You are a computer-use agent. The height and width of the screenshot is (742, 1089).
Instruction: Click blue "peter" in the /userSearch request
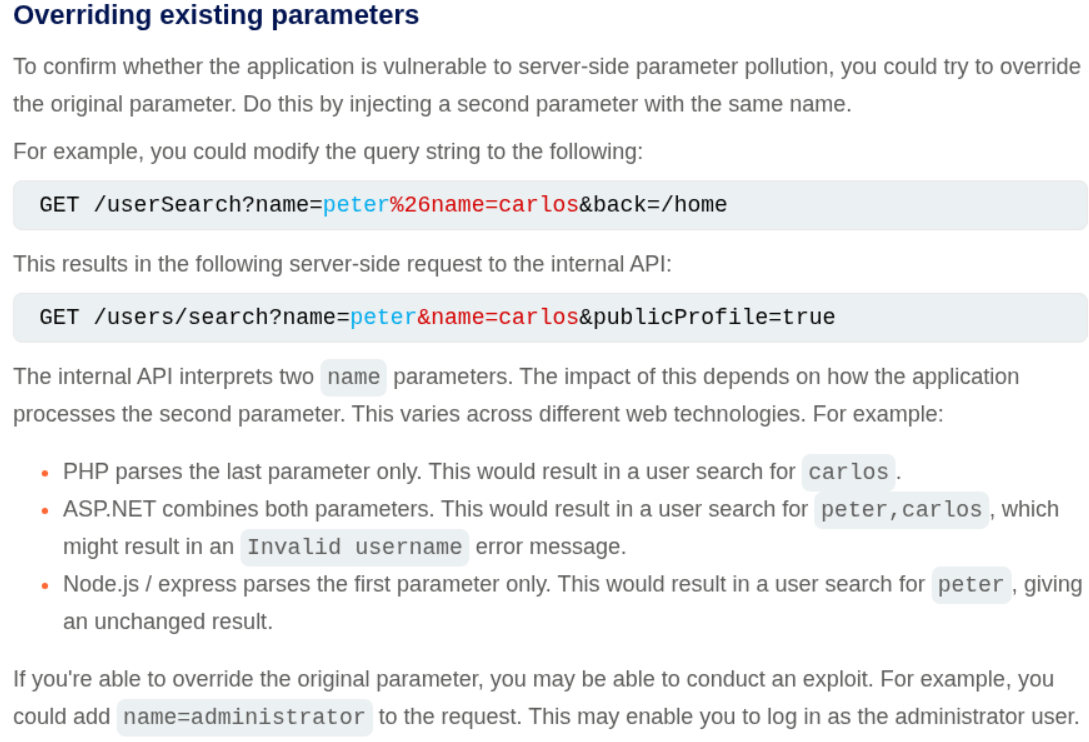click(355, 205)
